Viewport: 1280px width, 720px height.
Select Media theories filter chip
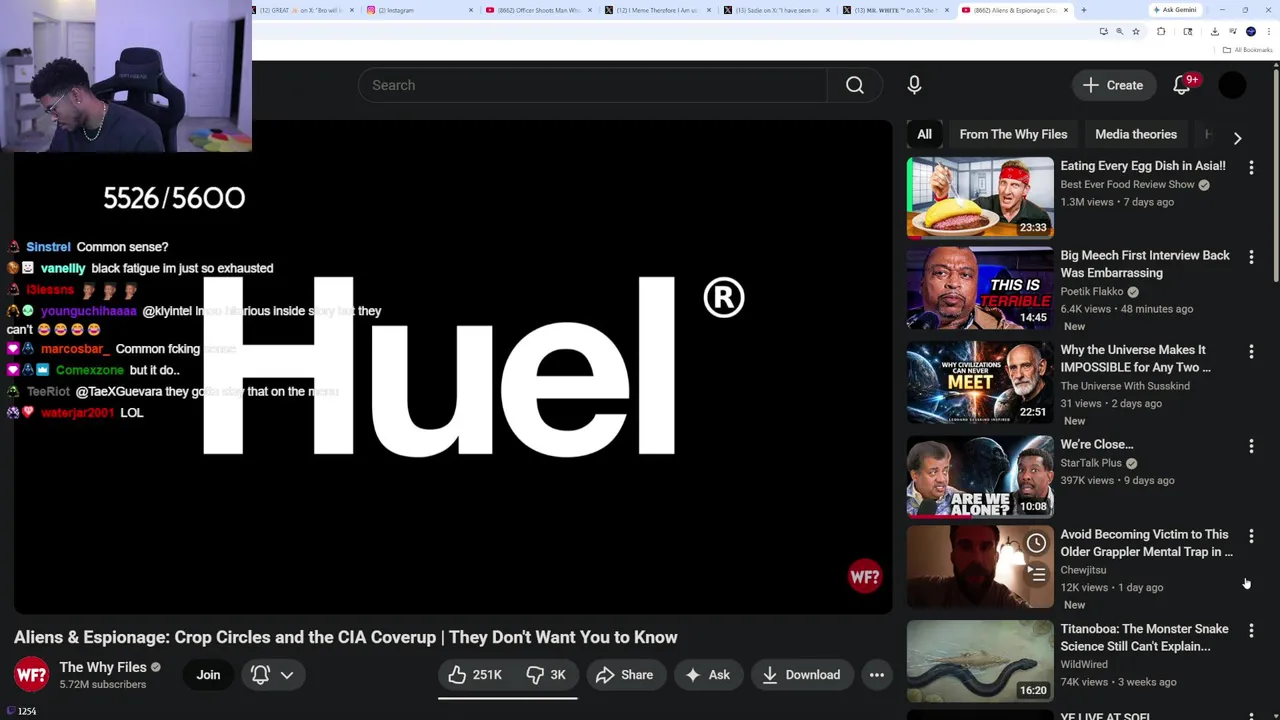pyautogui.click(x=1136, y=134)
